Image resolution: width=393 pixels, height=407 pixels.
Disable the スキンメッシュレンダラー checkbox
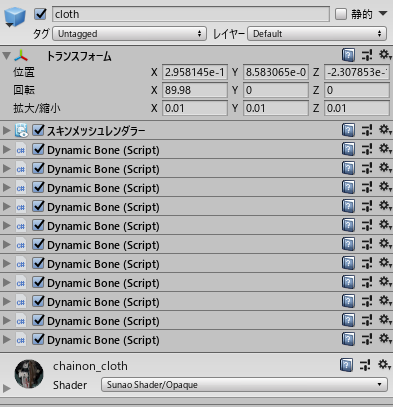pyautogui.click(x=39, y=130)
